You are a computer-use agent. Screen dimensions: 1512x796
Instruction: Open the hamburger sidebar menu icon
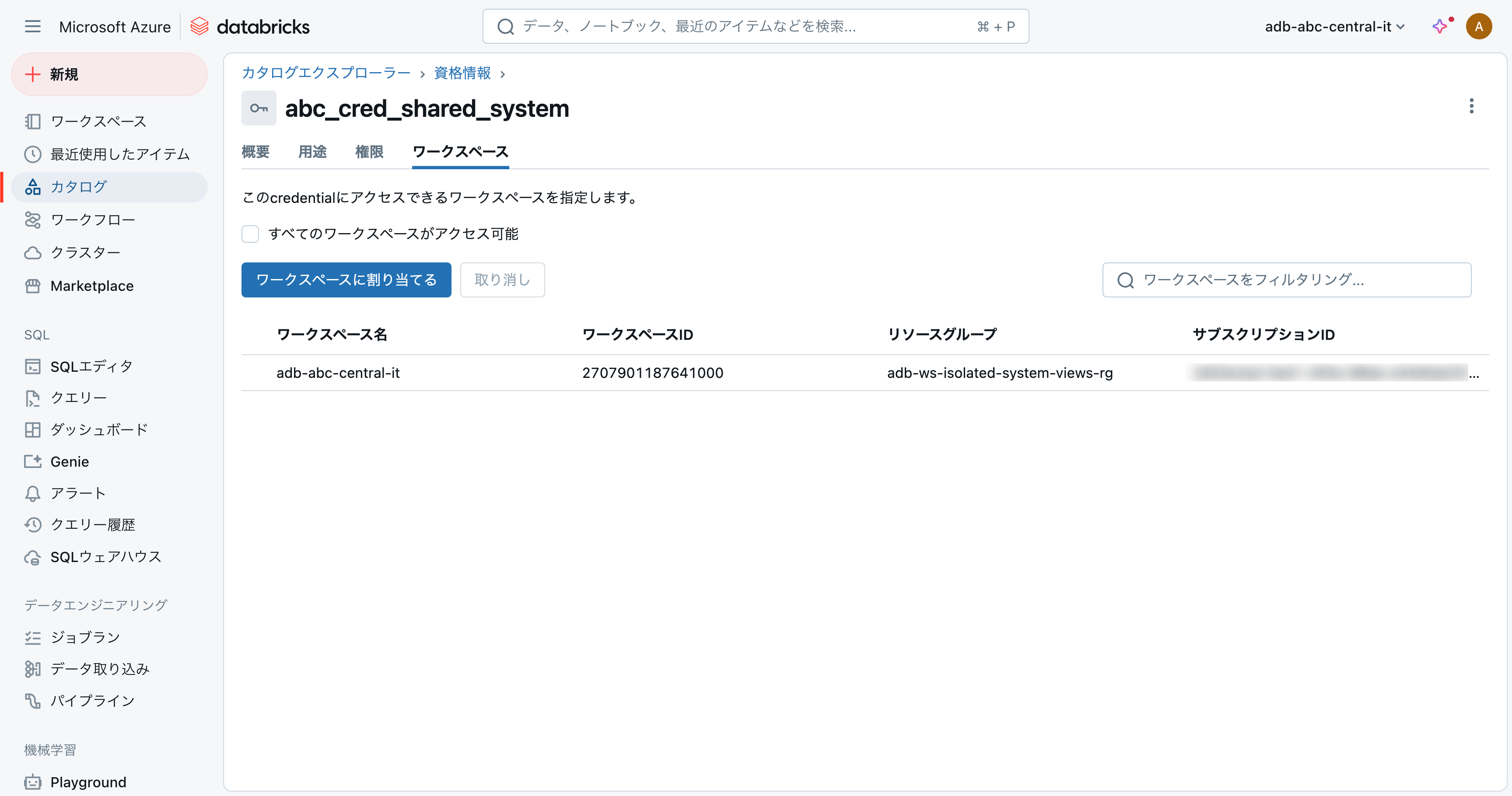[x=33, y=26]
